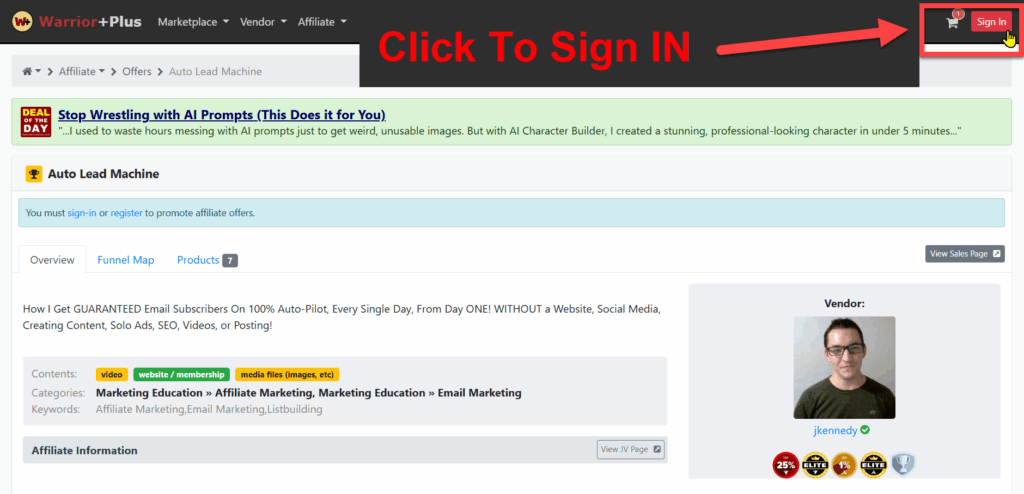The height and width of the screenshot is (494, 1024).
Task: Click the Deal of the Day badge
Action: (35, 122)
